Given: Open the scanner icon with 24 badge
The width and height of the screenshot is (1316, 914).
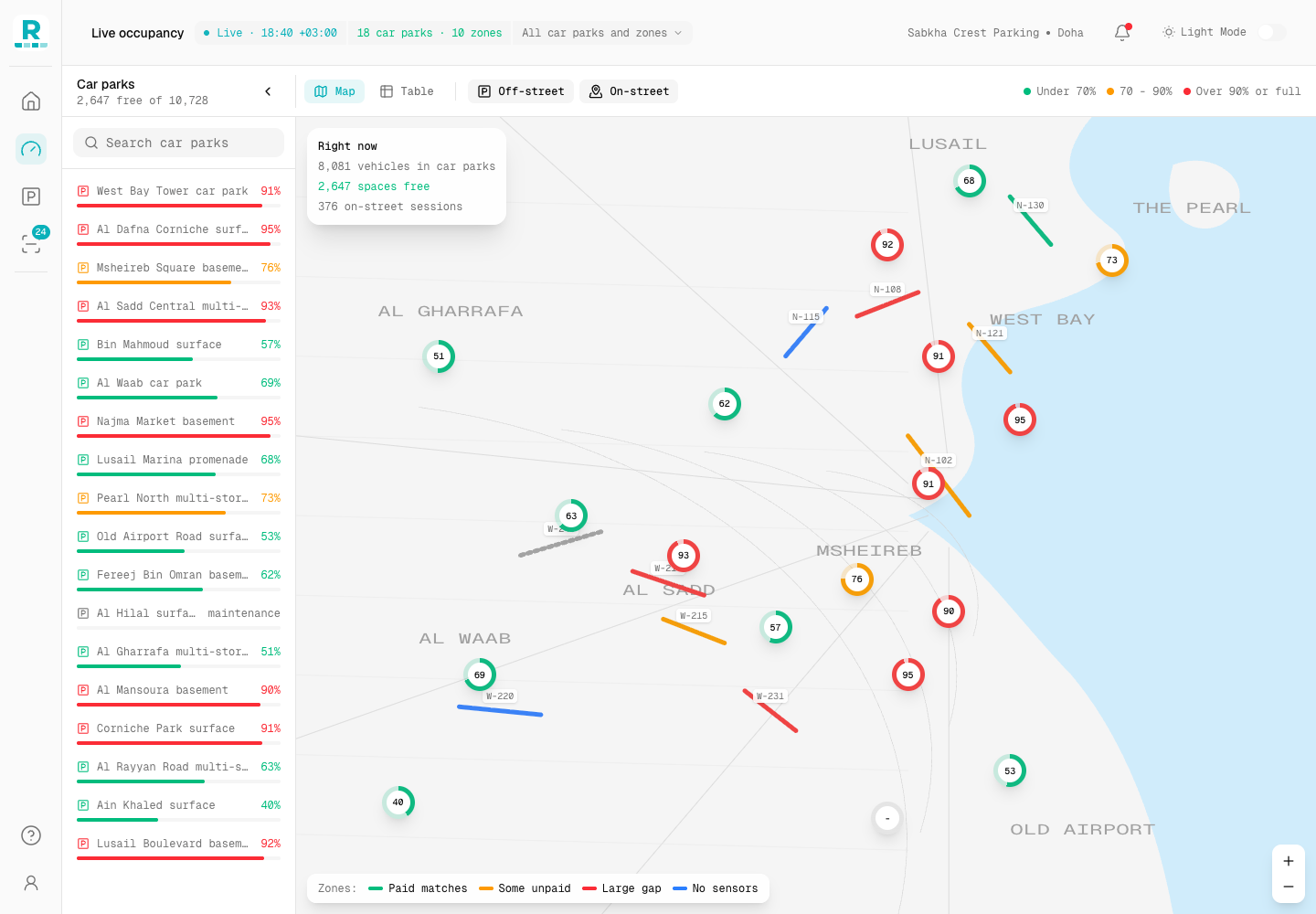Looking at the screenshot, I should coord(31,243).
